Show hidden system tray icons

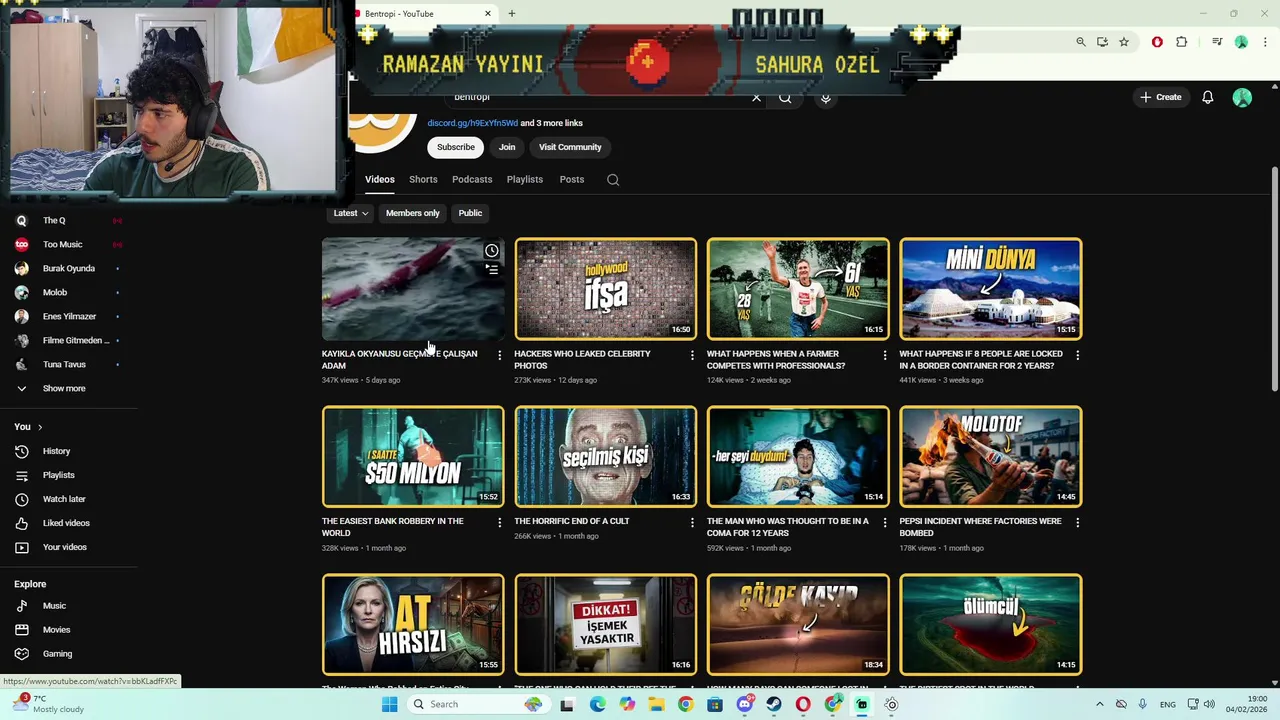click(1099, 704)
